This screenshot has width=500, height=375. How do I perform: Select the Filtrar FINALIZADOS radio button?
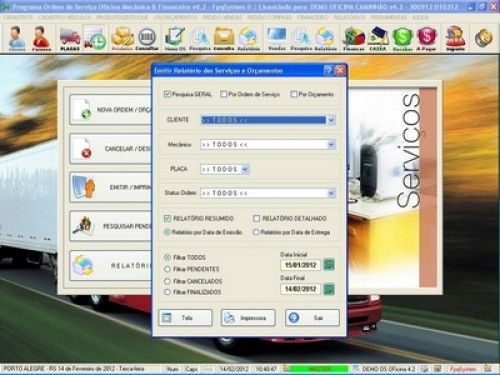[167, 292]
